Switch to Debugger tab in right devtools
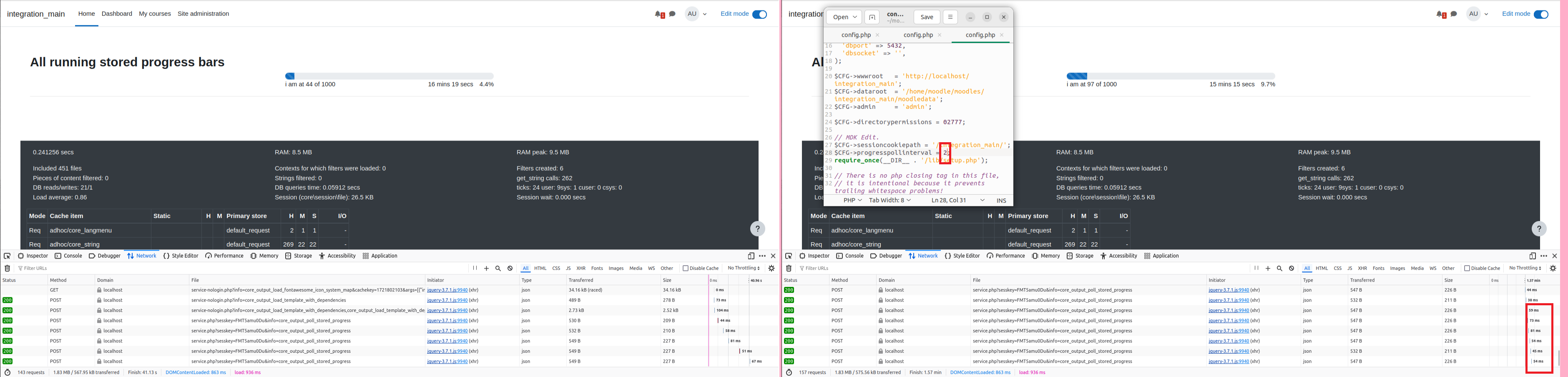1568x377 pixels. point(886,256)
